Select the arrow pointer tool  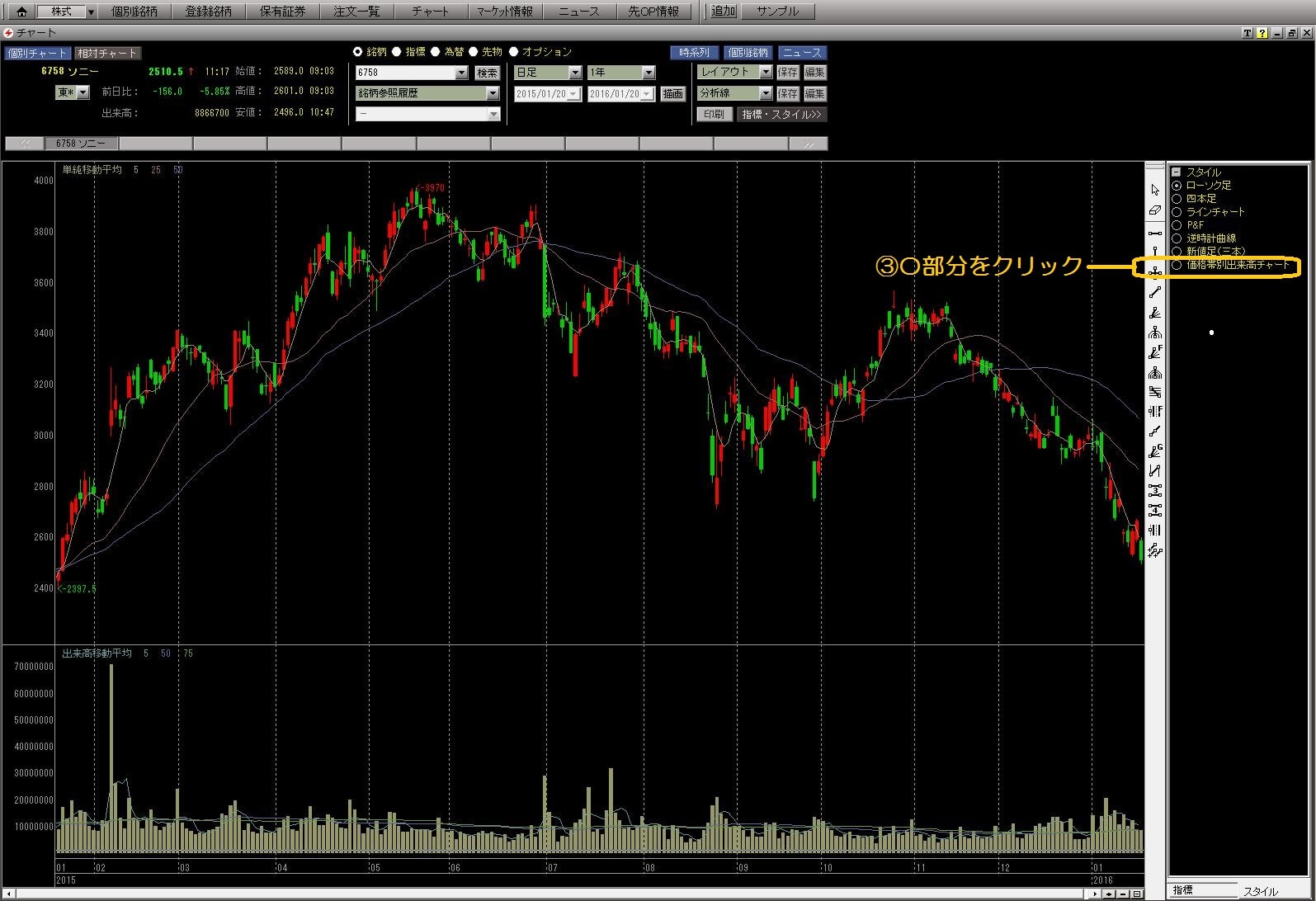pos(1154,190)
